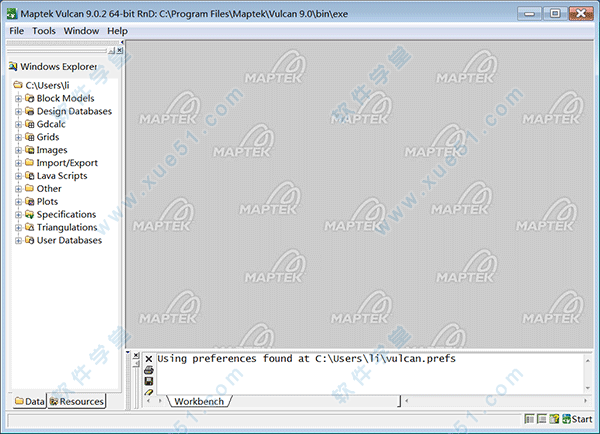The height and width of the screenshot is (434, 600).
Task: Click the yellow eraser icon beside the console
Action: coord(149,392)
